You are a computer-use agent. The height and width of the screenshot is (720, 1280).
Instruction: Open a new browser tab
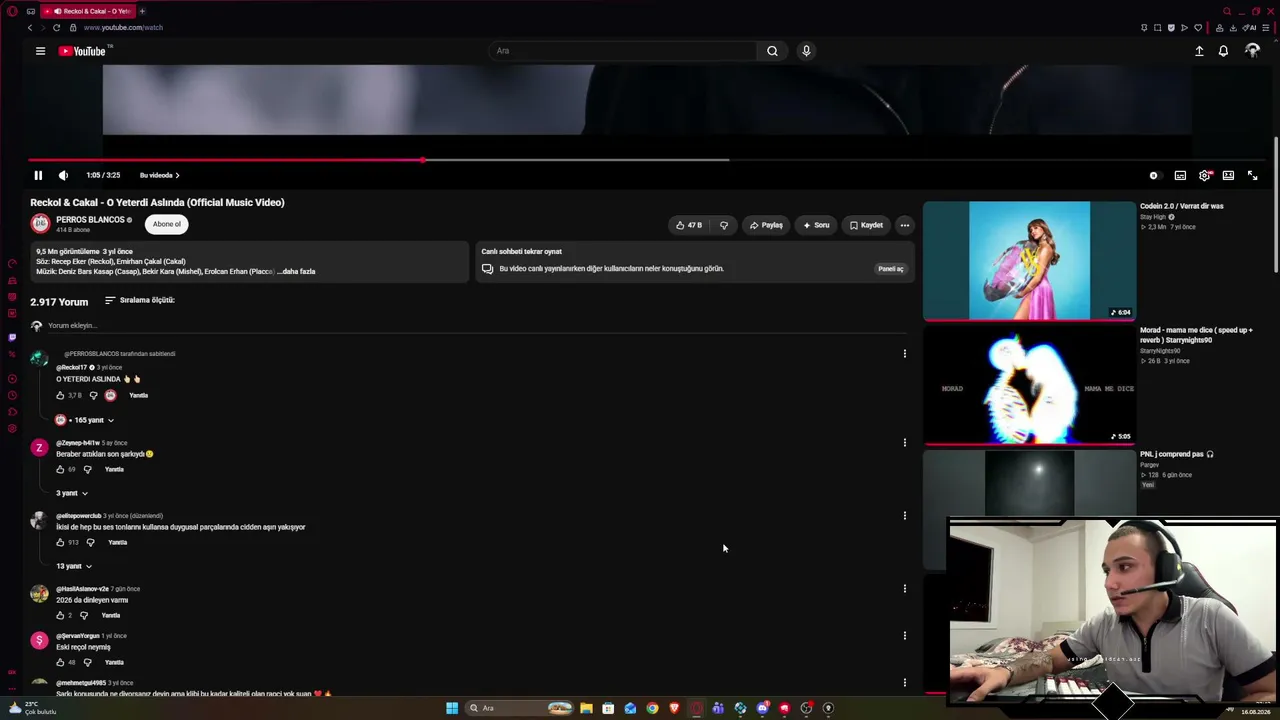(142, 11)
